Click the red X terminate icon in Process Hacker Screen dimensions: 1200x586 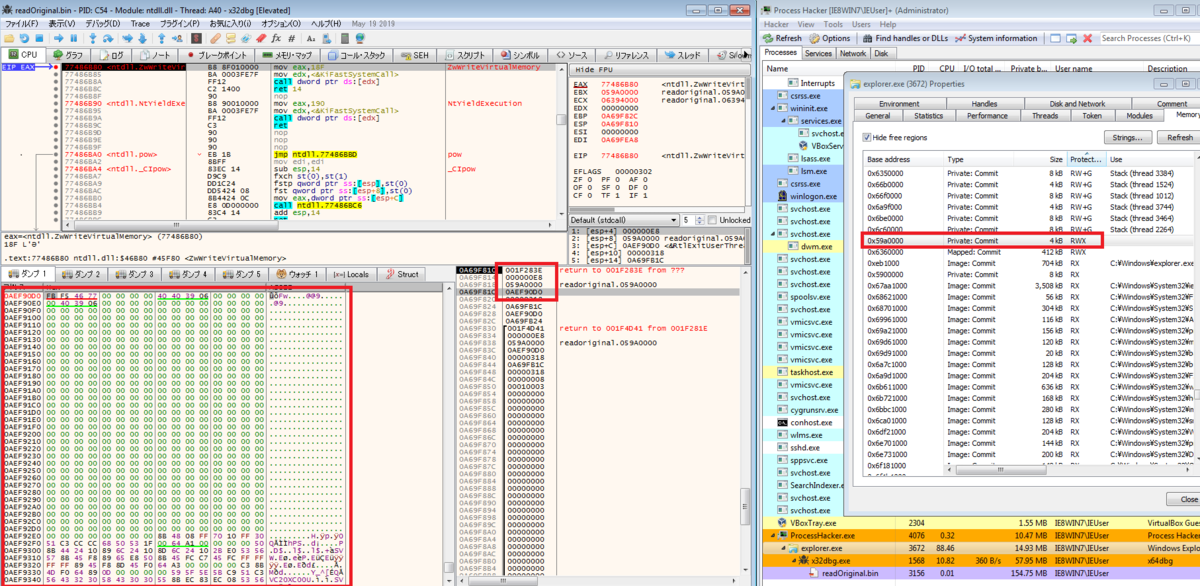(x=1087, y=38)
